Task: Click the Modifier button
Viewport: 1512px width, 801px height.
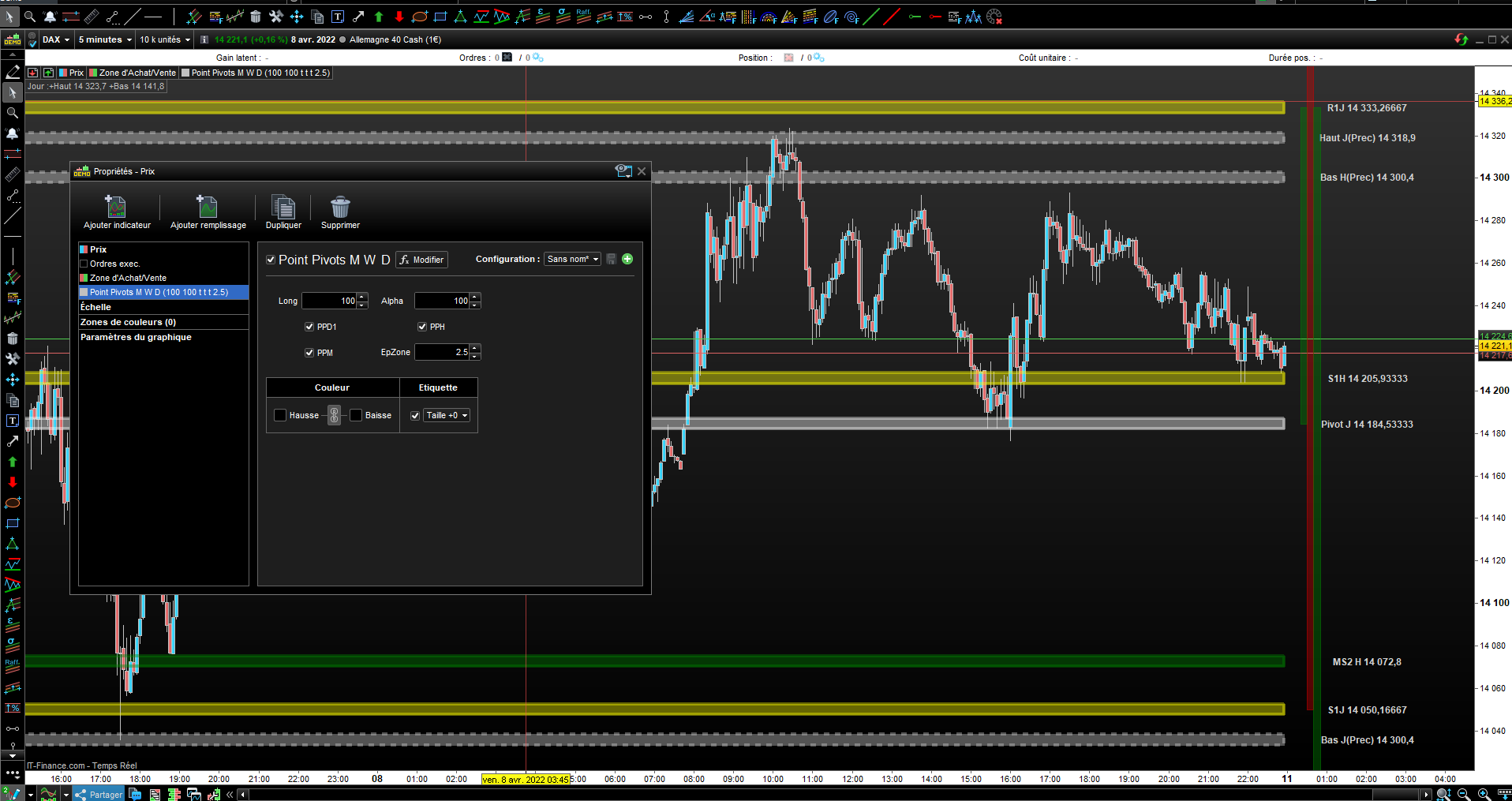Action: click(421, 260)
